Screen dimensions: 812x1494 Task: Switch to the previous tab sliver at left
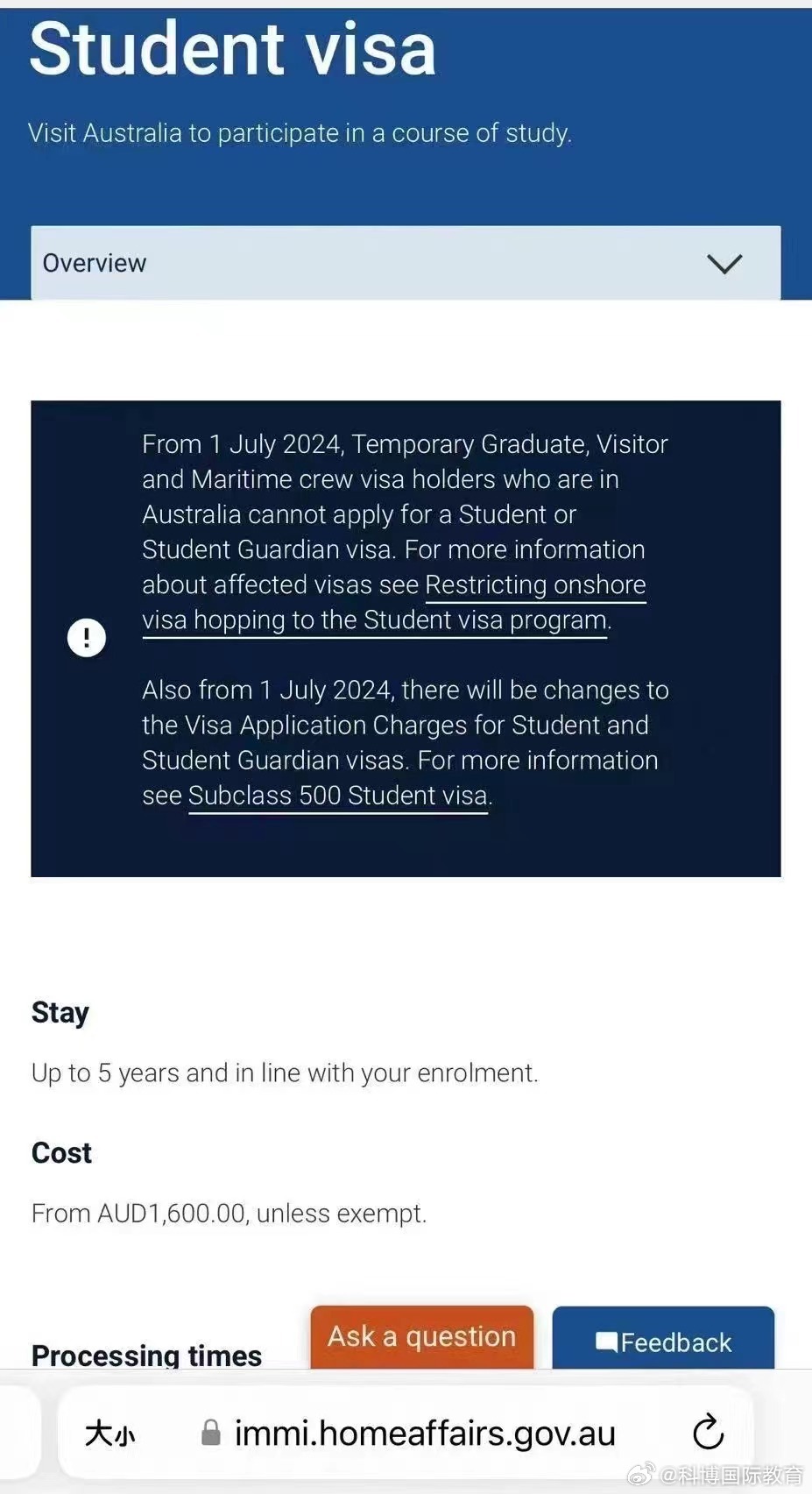click(19, 1432)
